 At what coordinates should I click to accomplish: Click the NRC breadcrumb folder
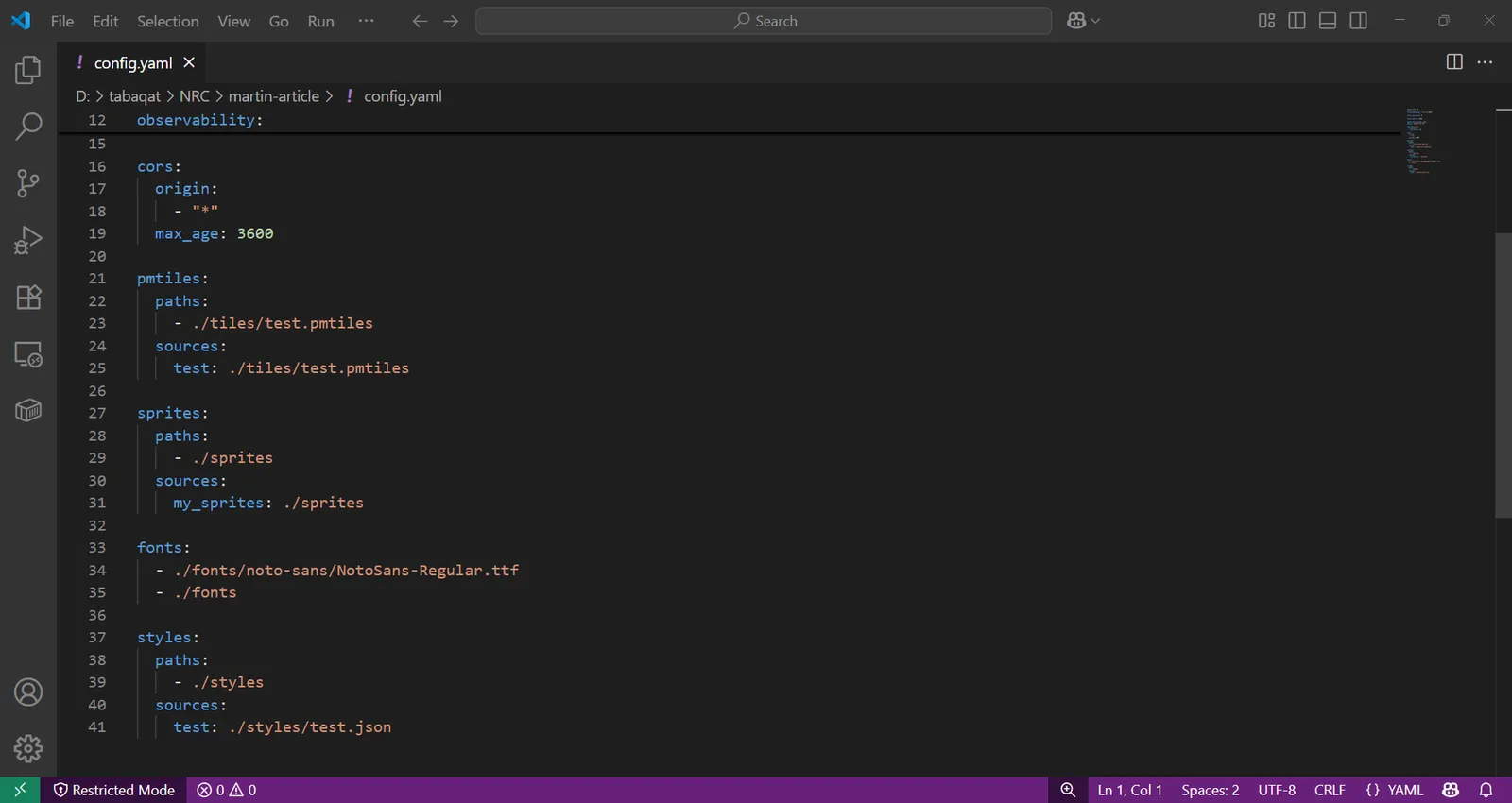coord(195,96)
